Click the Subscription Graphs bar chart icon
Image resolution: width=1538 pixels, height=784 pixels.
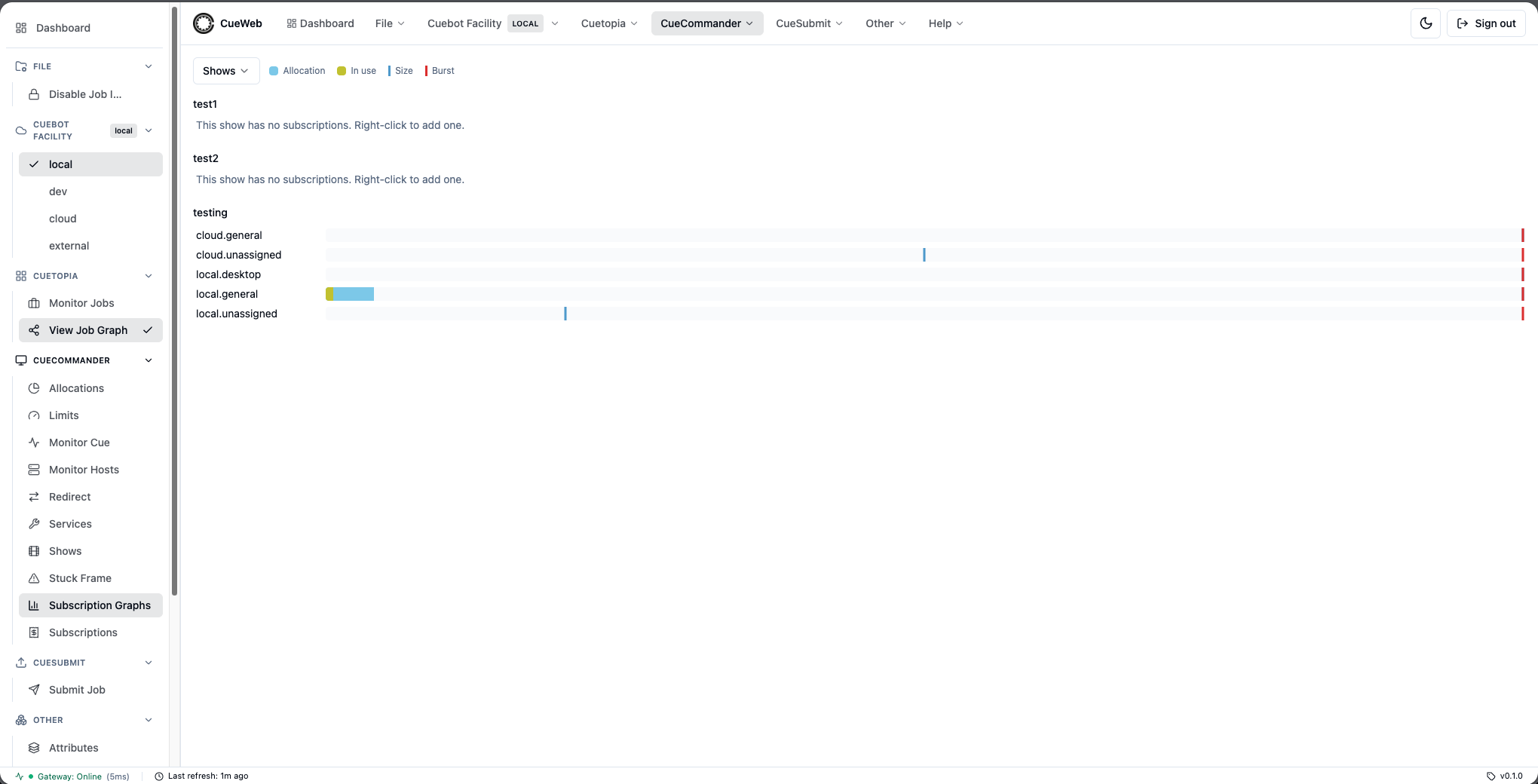pyautogui.click(x=34, y=605)
